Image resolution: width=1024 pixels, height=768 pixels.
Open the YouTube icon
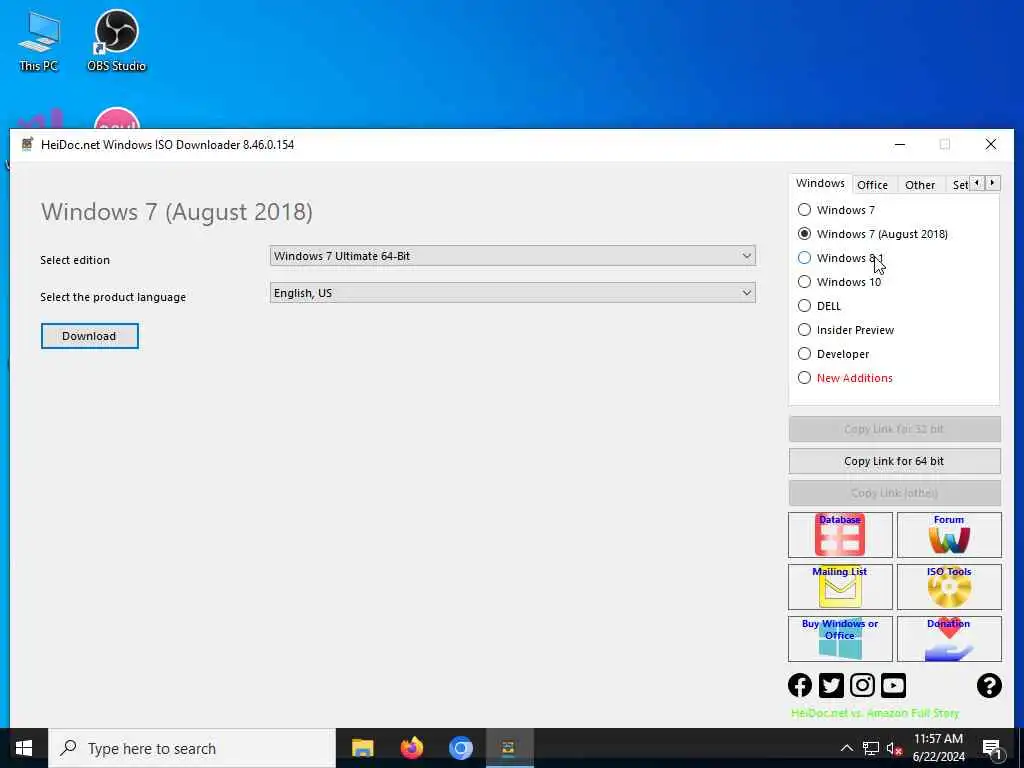[893, 685]
